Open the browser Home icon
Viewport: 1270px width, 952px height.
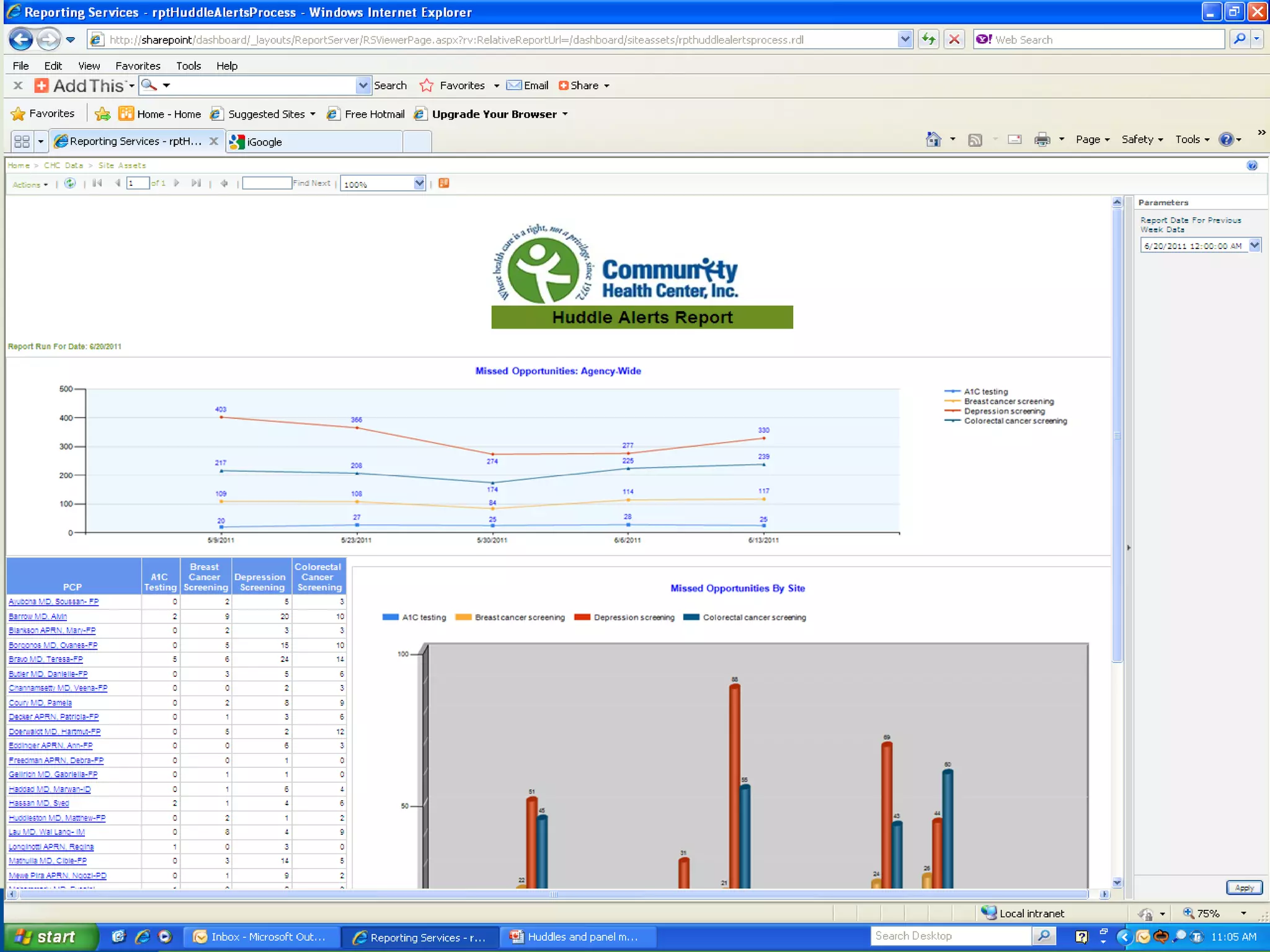pos(933,140)
